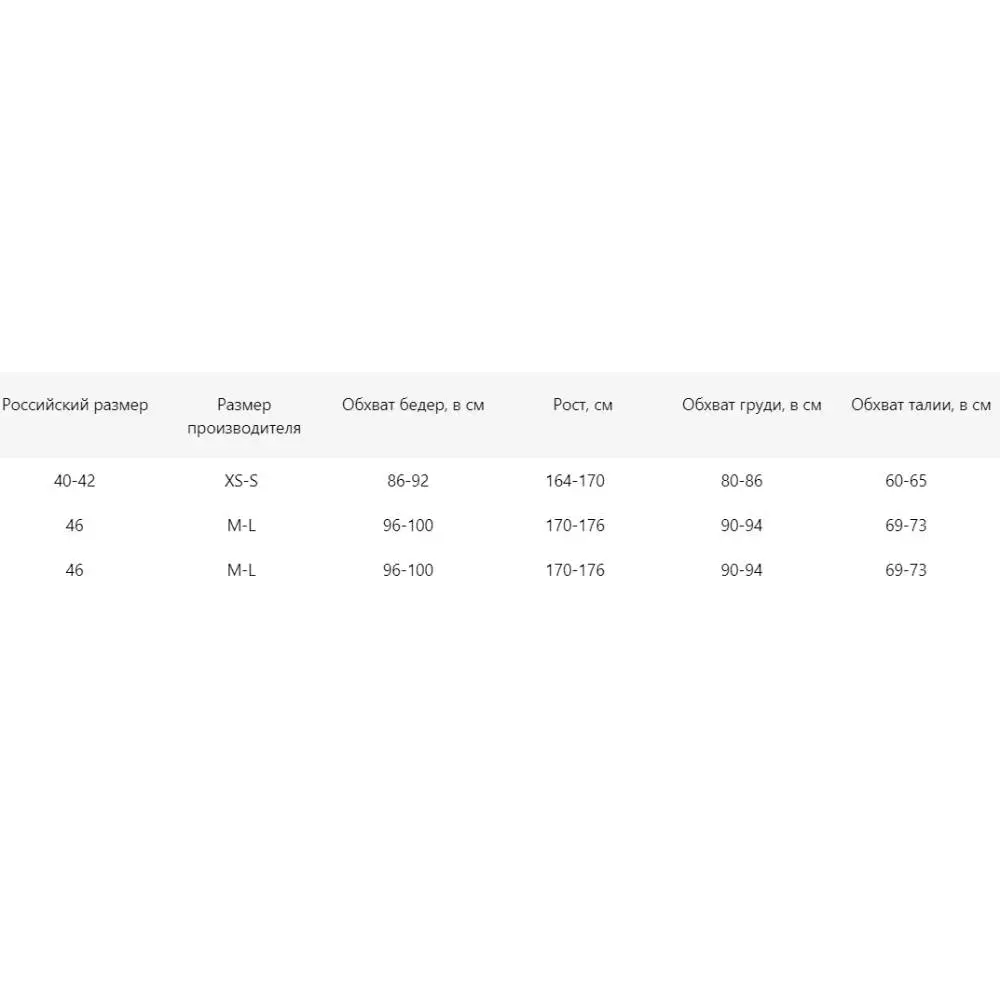The height and width of the screenshot is (1000, 1000).
Task: Select 'M-L' in the bottom table row
Action: 242,570
